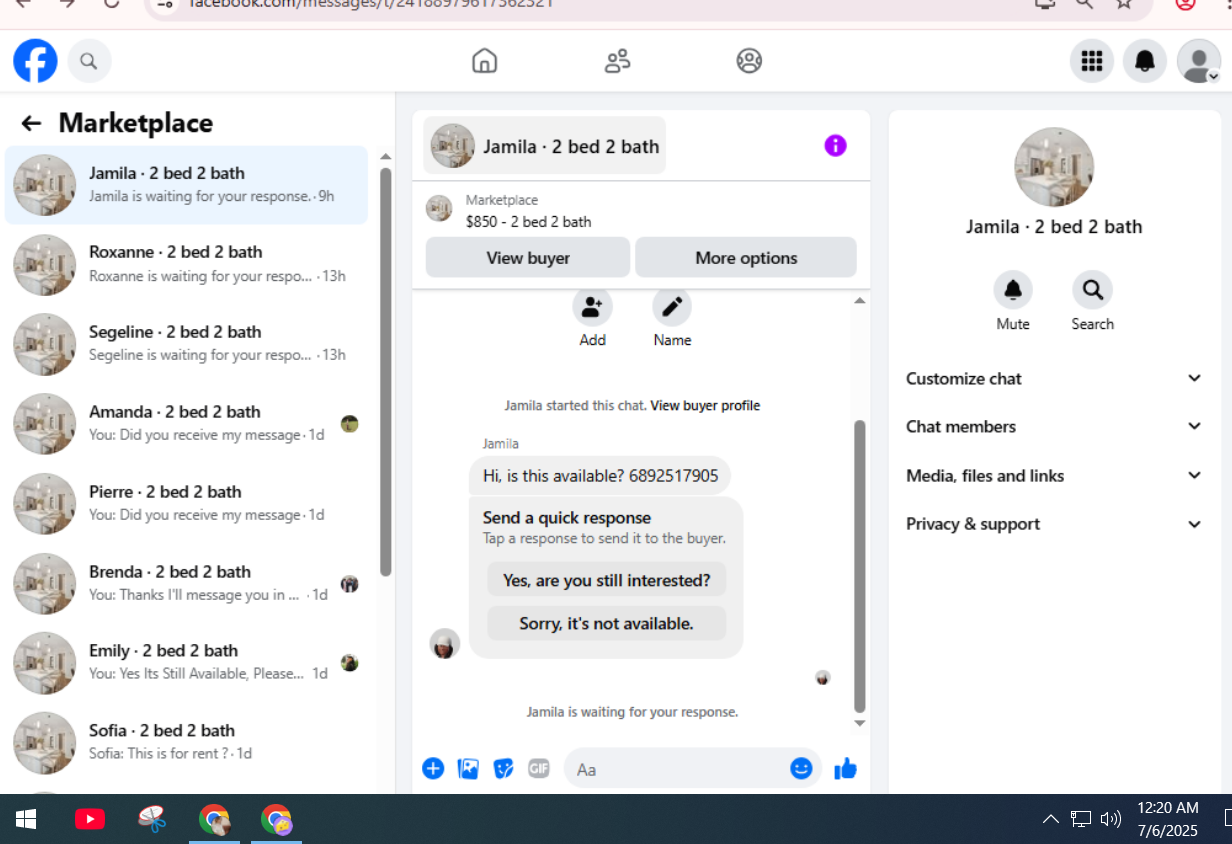Expand the Privacy & support section

tap(1054, 524)
